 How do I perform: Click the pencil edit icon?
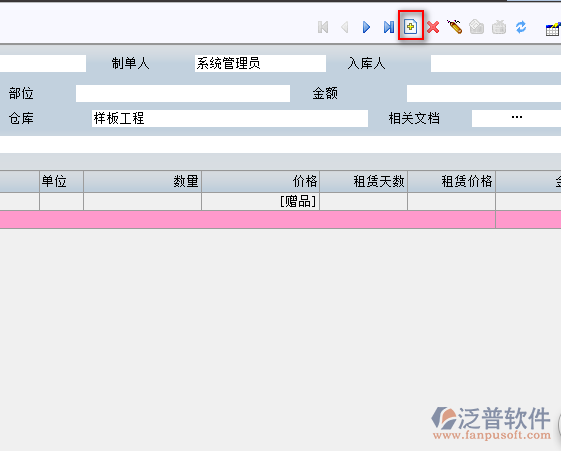455,27
